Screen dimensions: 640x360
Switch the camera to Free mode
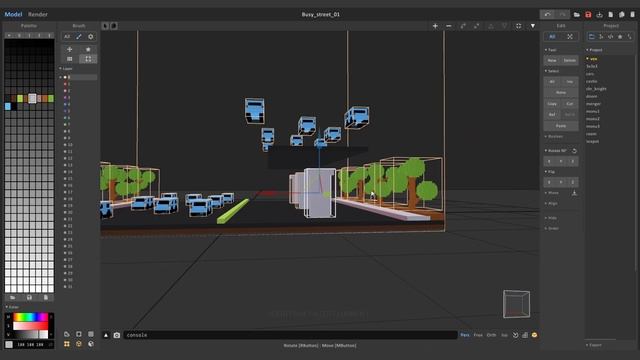478,335
